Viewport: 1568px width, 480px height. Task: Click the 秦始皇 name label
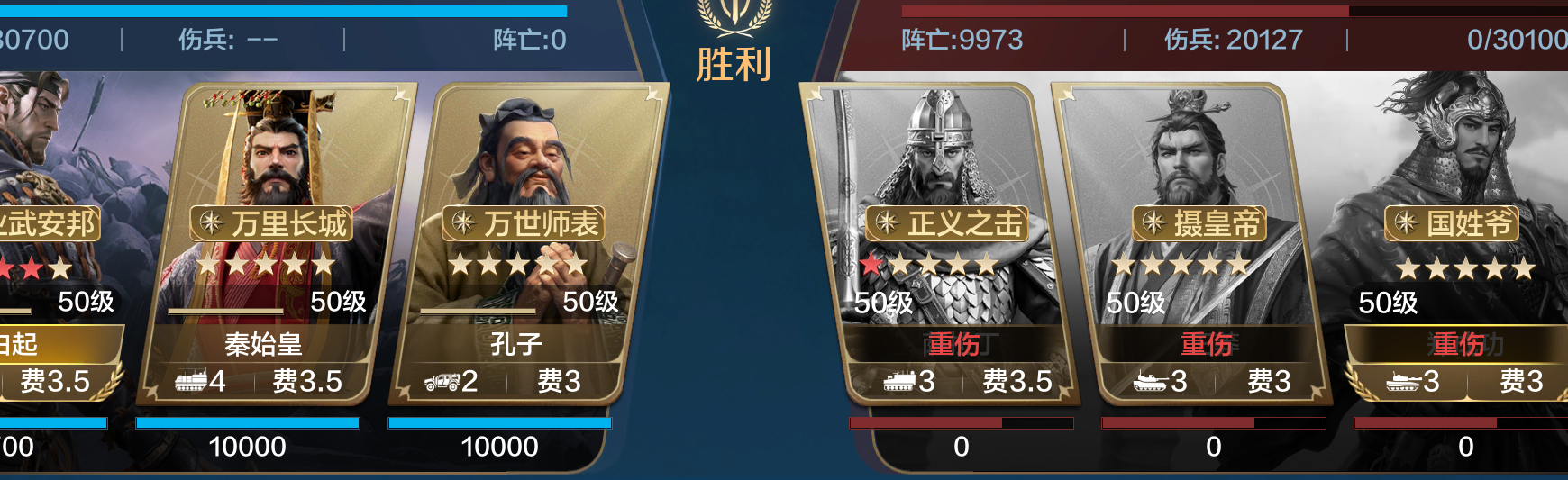(x=263, y=344)
